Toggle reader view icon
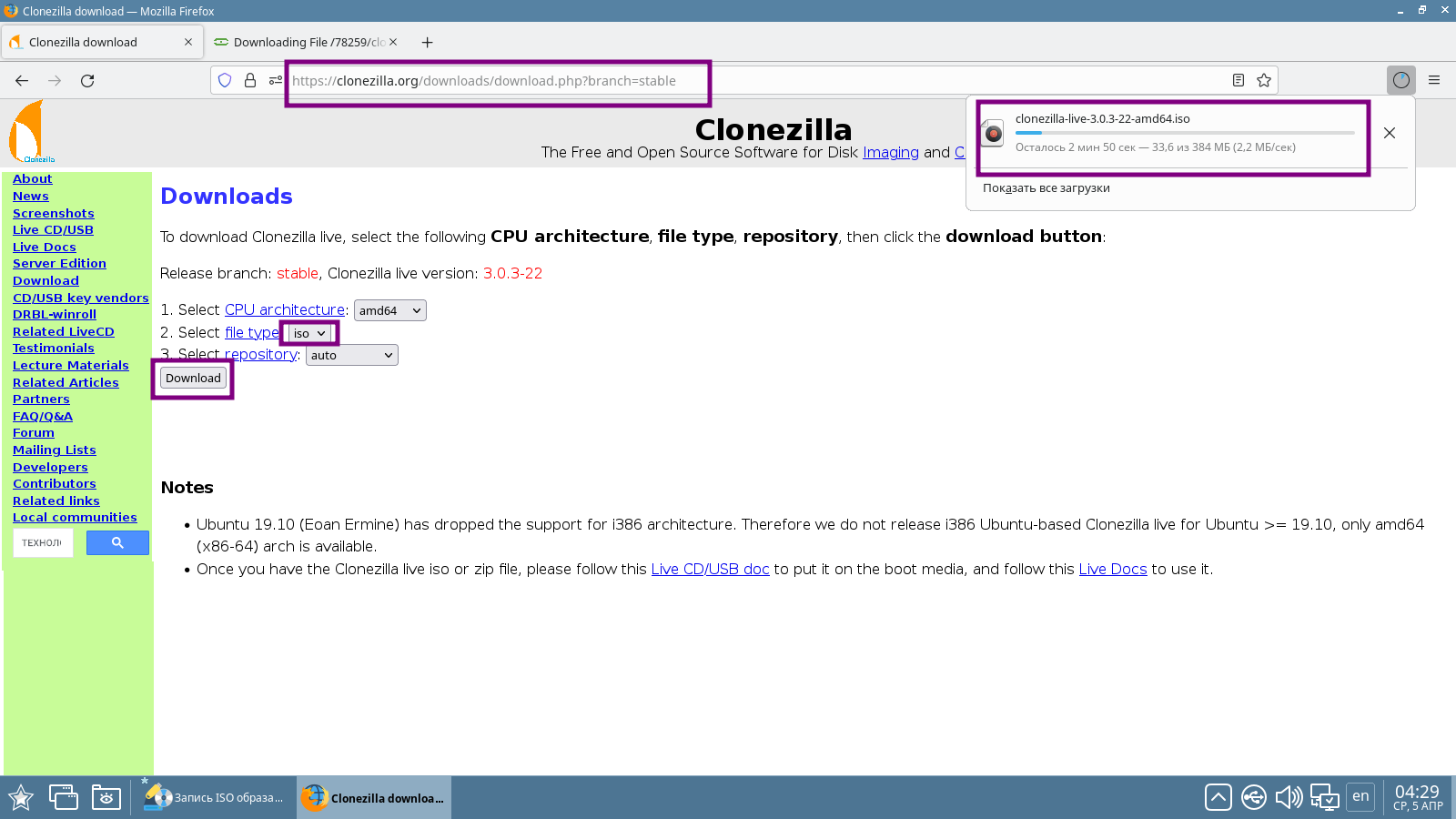The image size is (1456, 819). (x=1239, y=80)
